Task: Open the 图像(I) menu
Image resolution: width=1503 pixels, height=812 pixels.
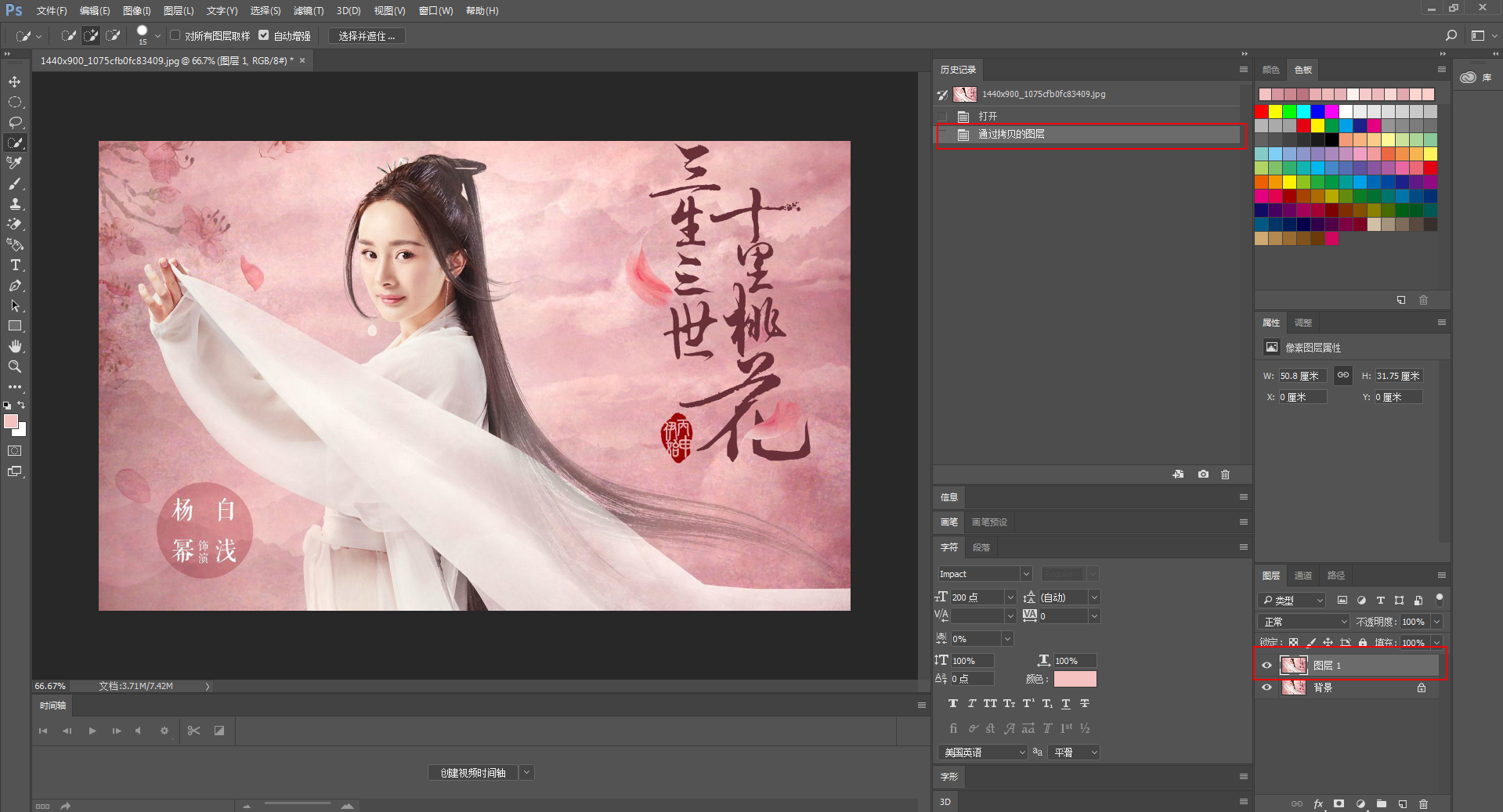Action: click(136, 11)
